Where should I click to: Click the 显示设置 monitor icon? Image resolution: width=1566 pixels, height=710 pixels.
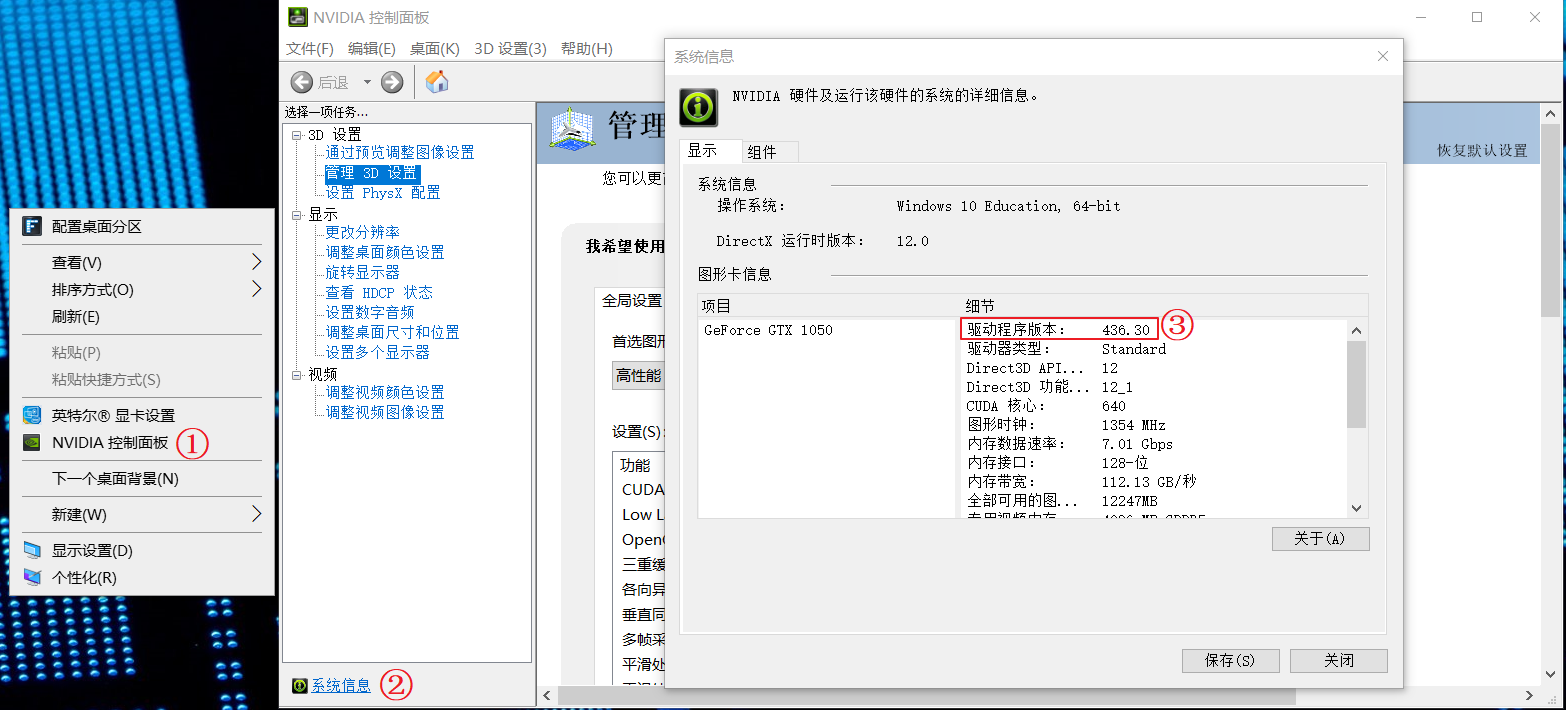point(32,551)
